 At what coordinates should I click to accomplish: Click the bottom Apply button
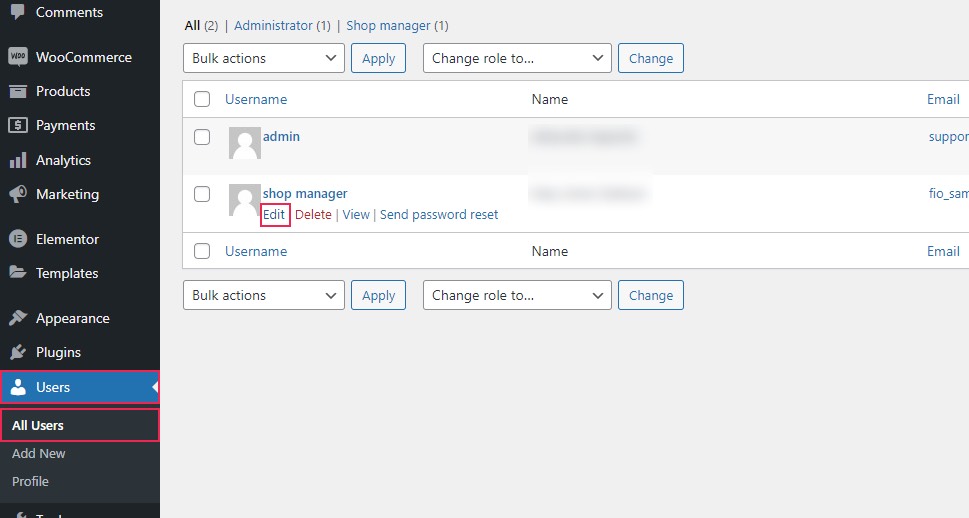tap(378, 295)
